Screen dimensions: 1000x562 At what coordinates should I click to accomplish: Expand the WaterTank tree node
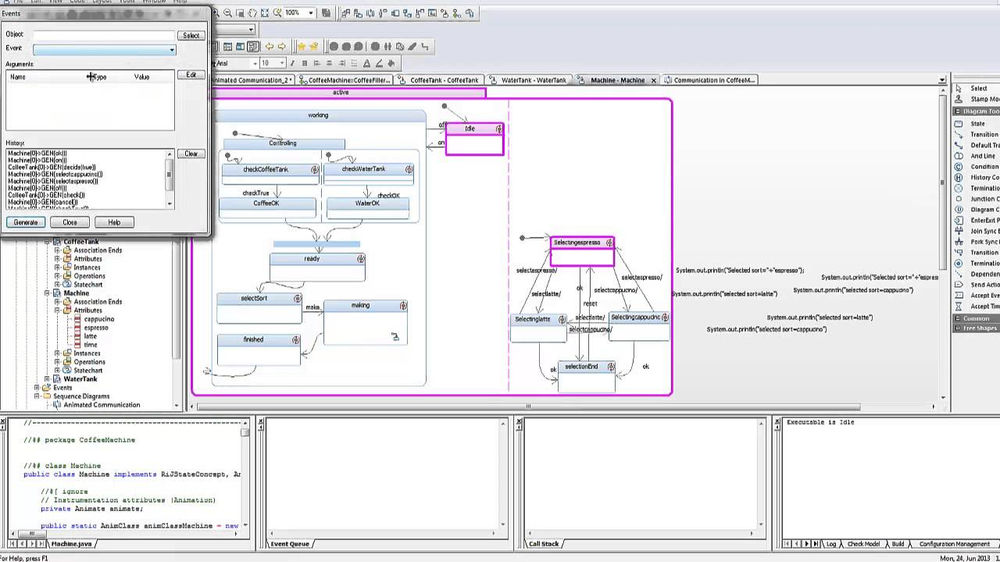47,379
